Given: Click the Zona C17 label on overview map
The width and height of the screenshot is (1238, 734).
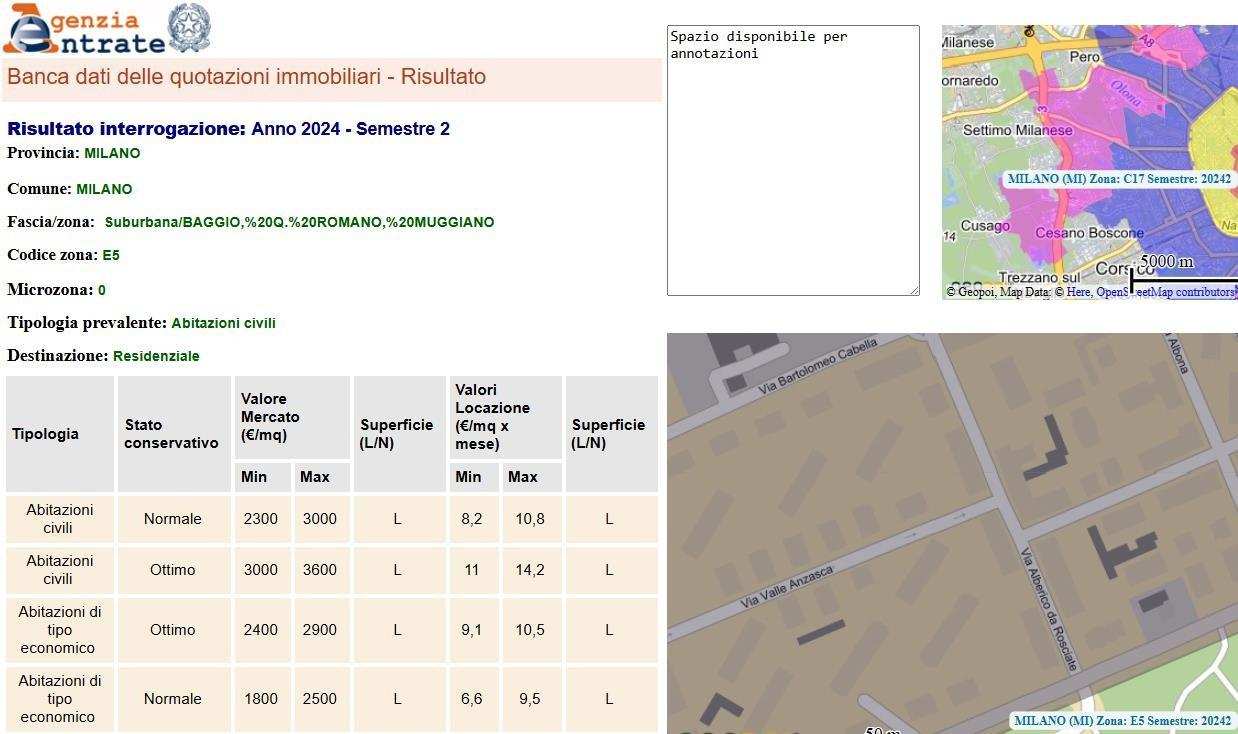Looking at the screenshot, I should pyautogui.click(x=1119, y=179).
